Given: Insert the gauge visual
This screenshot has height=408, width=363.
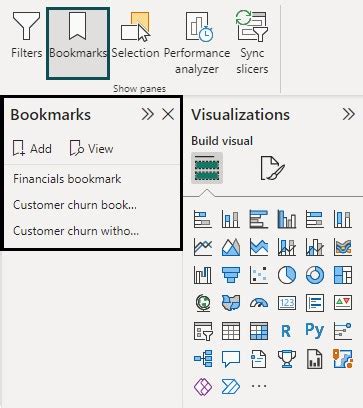Looking at the screenshot, I should click(x=259, y=303).
